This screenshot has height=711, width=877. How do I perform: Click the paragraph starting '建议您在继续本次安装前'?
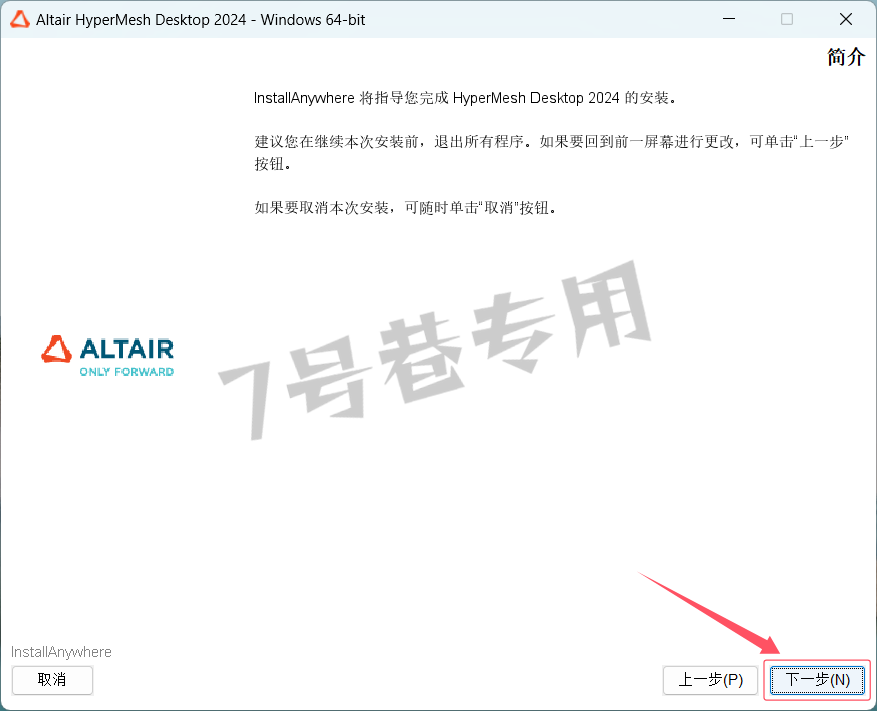pyautogui.click(x=551, y=152)
